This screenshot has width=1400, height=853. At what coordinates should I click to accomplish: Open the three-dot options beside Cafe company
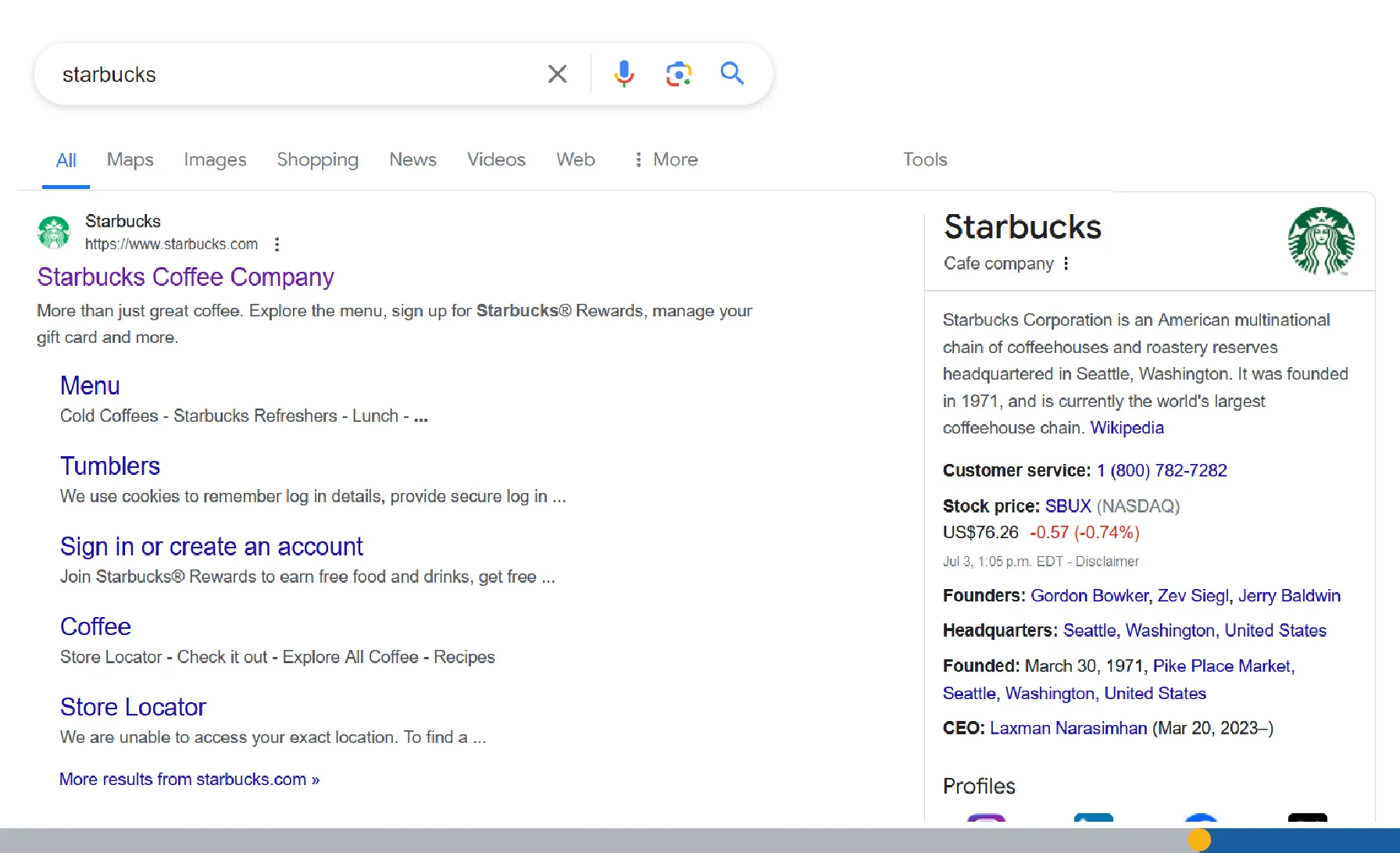point(1066,264)
